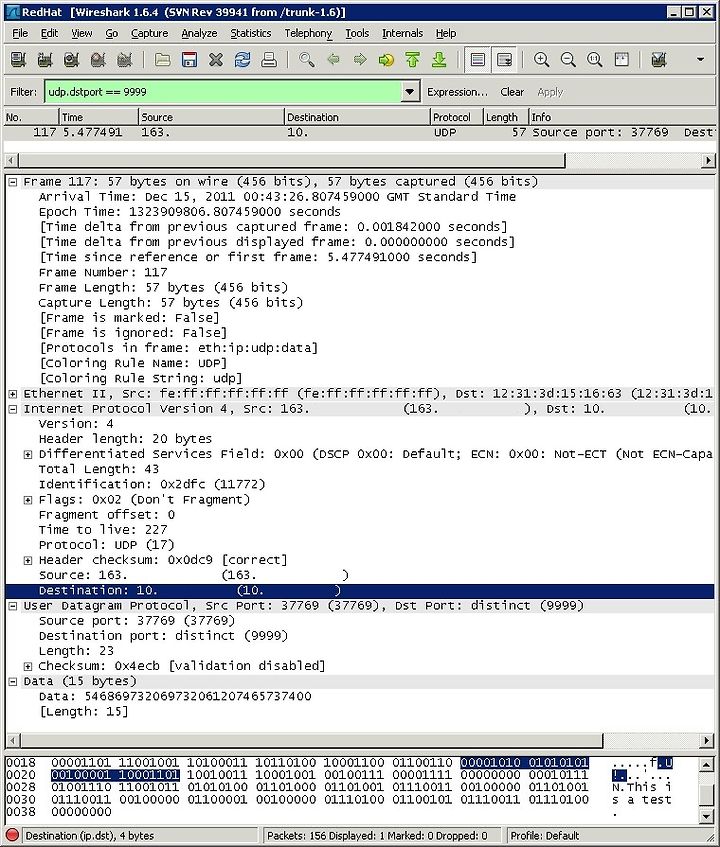The width and height of the screenshot is (720, 847).
Task: Open the Edit menu
Action: click(x=49, y=33)
